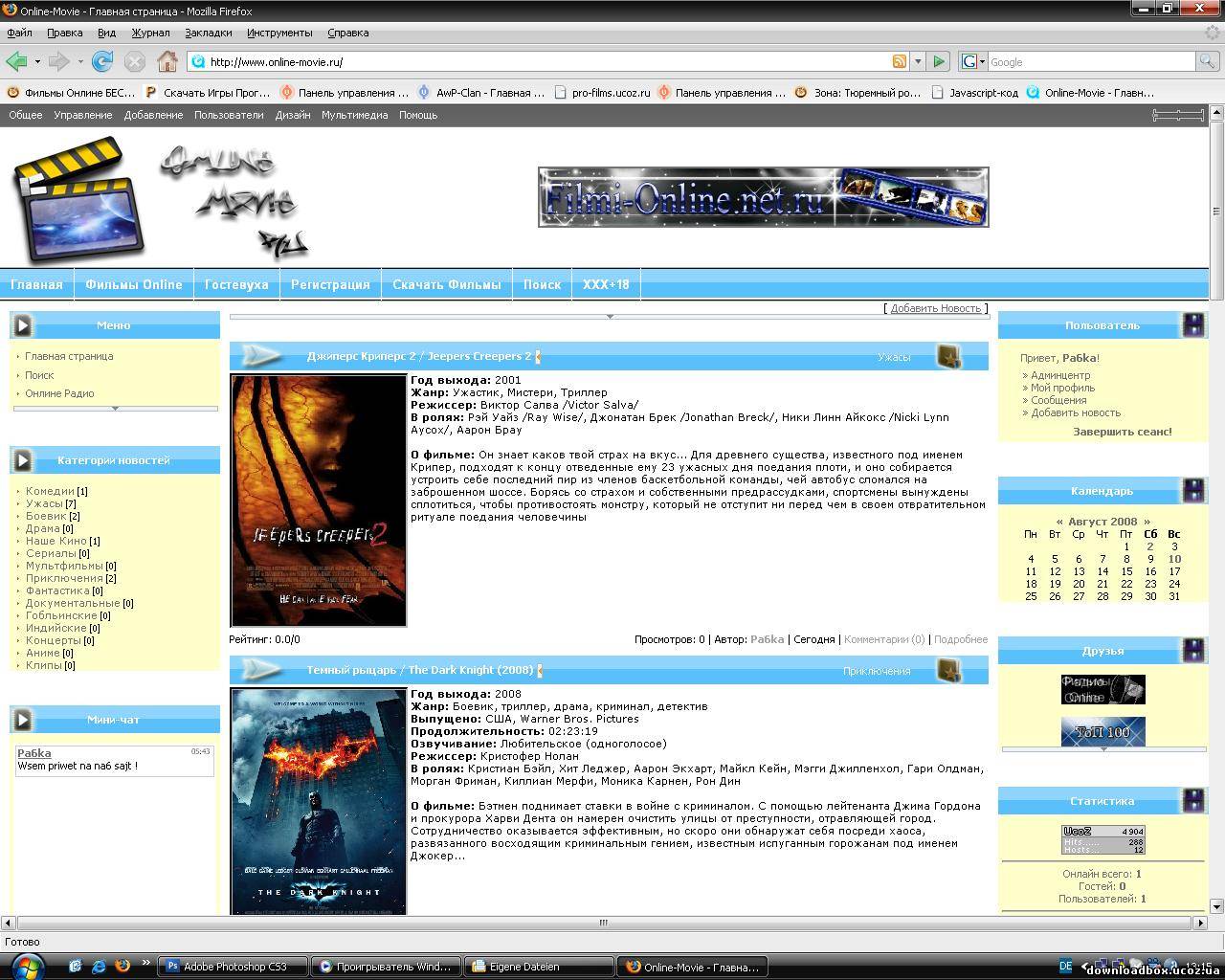The width and height of the screenshot is (1225, 980).
Task: Switch to Eigene Dateien taskbar window
Action: pos(538,967)
